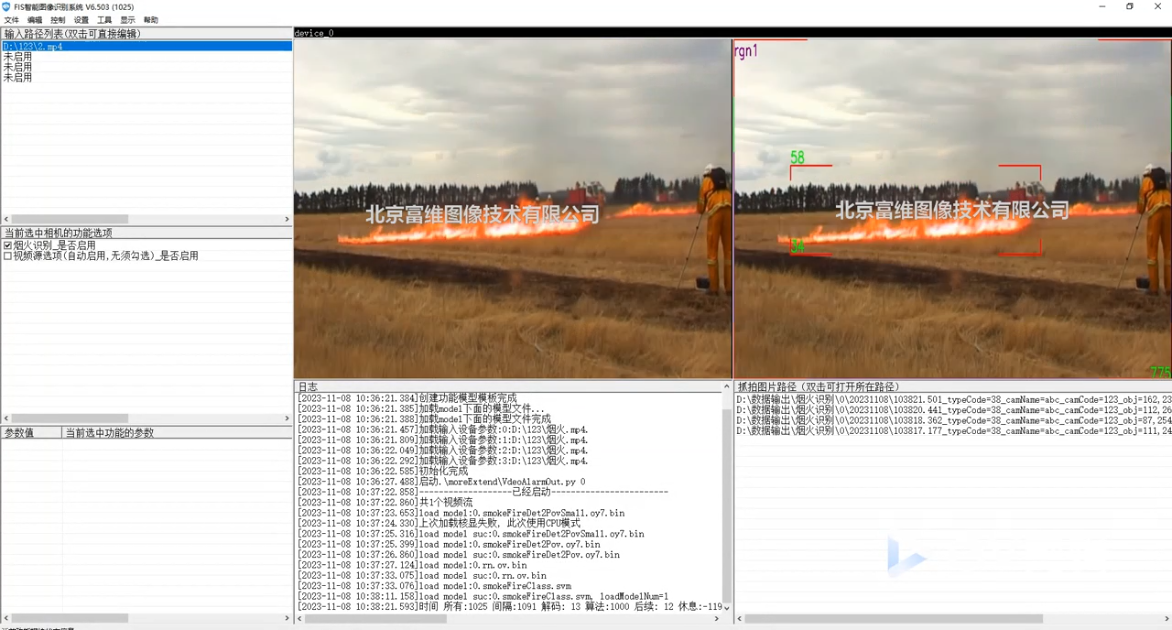Click the 参数值 column header

tap(31, 433)
